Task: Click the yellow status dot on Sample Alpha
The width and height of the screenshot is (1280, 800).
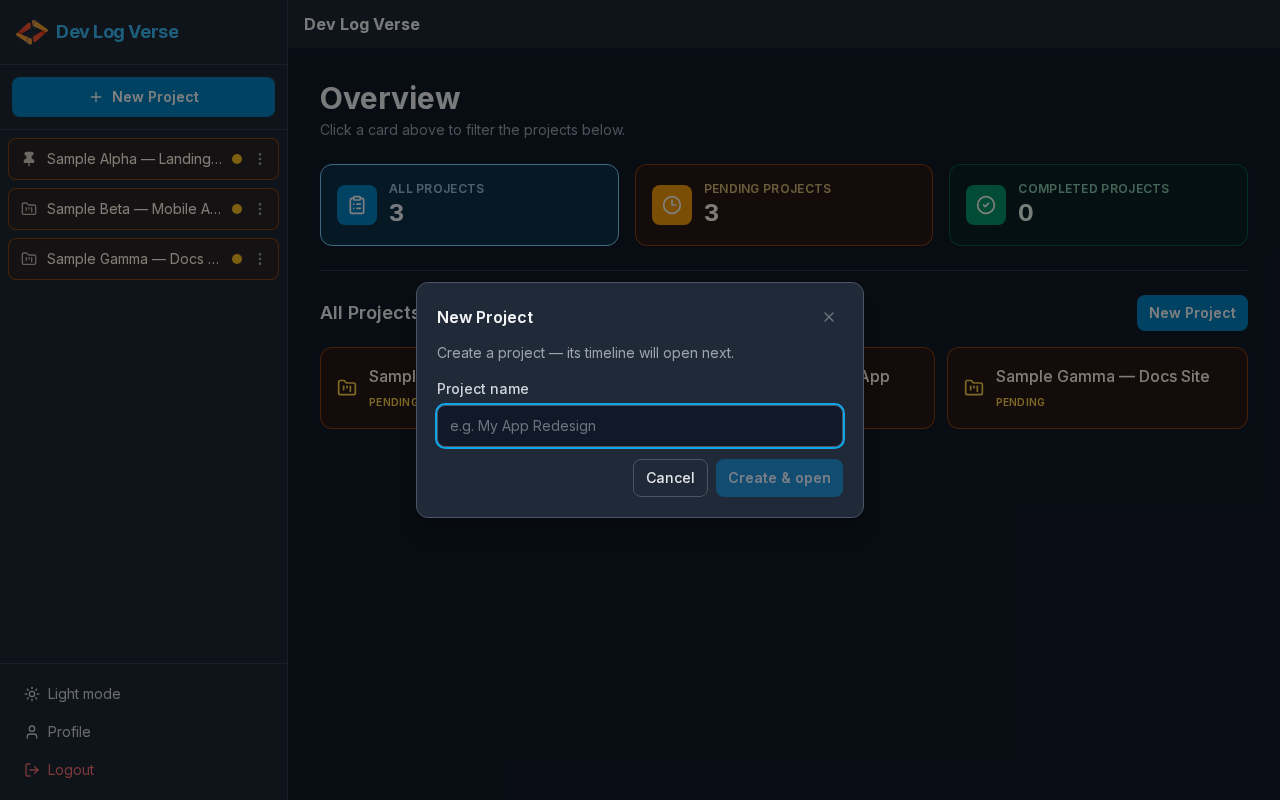Action: coord(237,159)
